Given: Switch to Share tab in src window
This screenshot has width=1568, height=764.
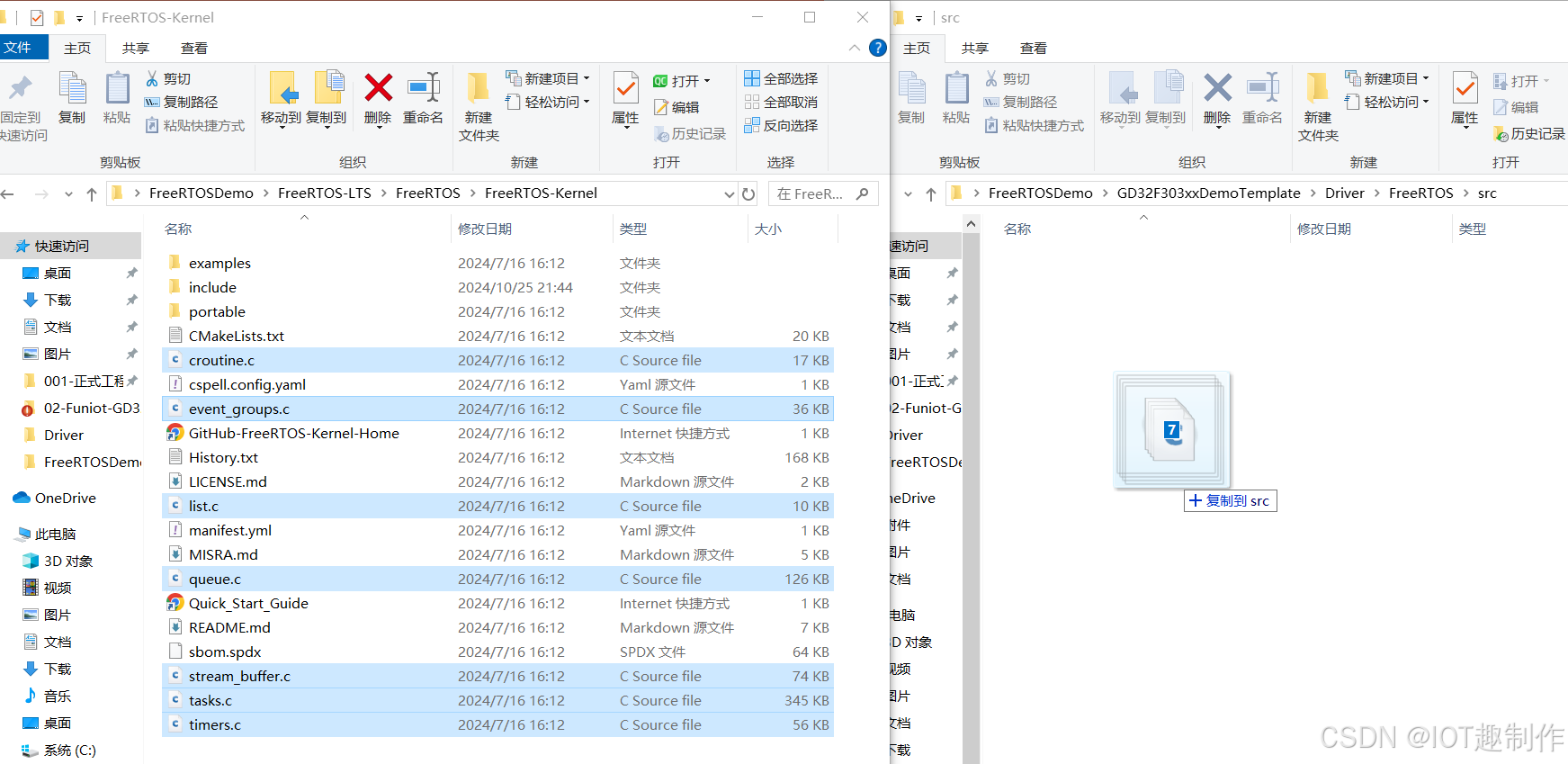Looking at the screenshot, I should point(975,48).
